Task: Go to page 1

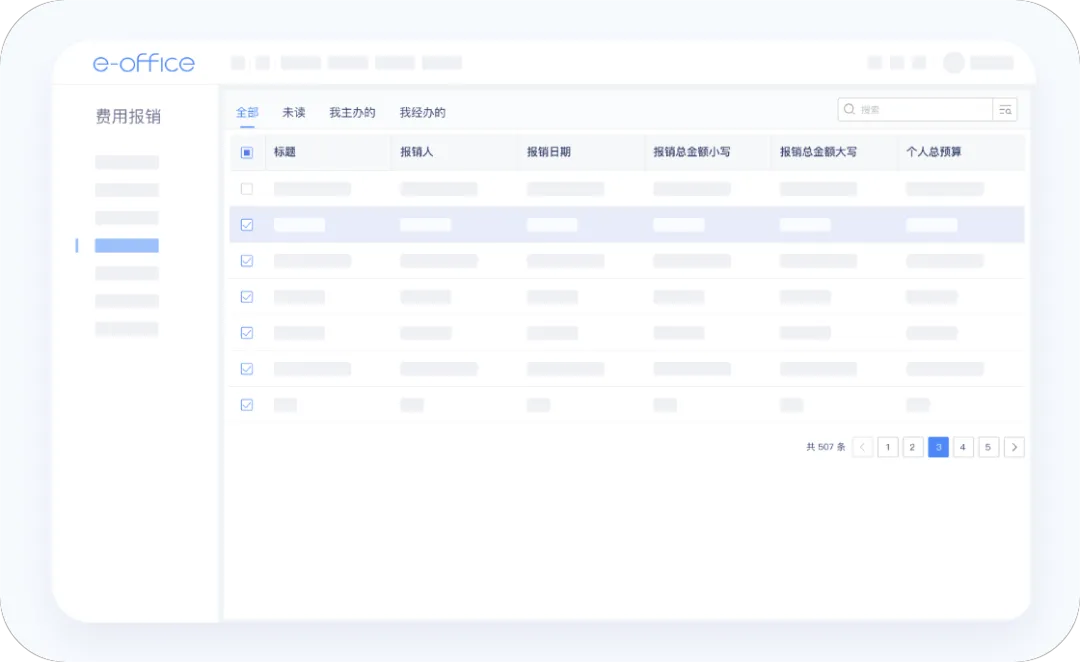Action: (888, 447)
